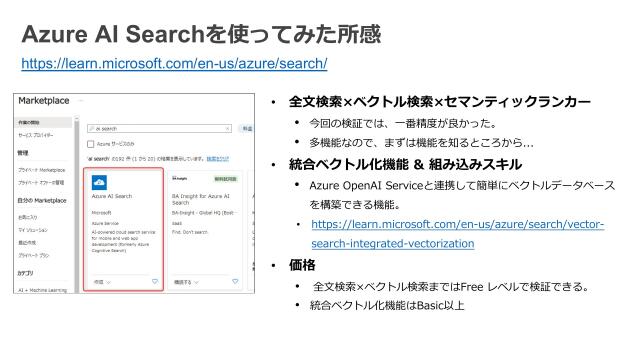Viewport: 640px width, 360px height.
Task: Click the '自分の Marketplace' section header
Action: [x=42, y=200]
